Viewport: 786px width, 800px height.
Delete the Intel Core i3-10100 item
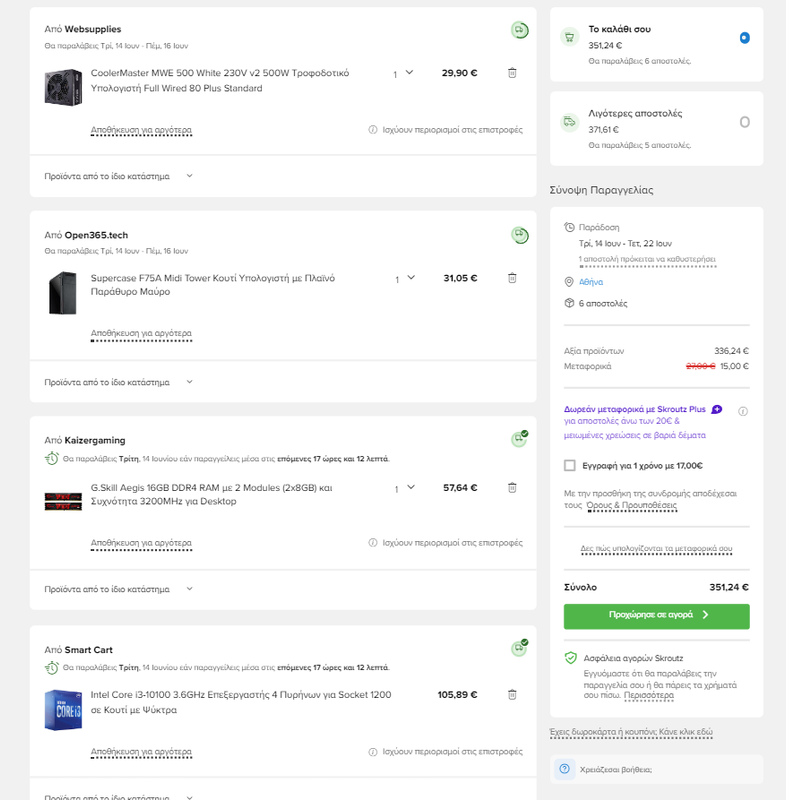pyautogui.click(x=512, y=695)
